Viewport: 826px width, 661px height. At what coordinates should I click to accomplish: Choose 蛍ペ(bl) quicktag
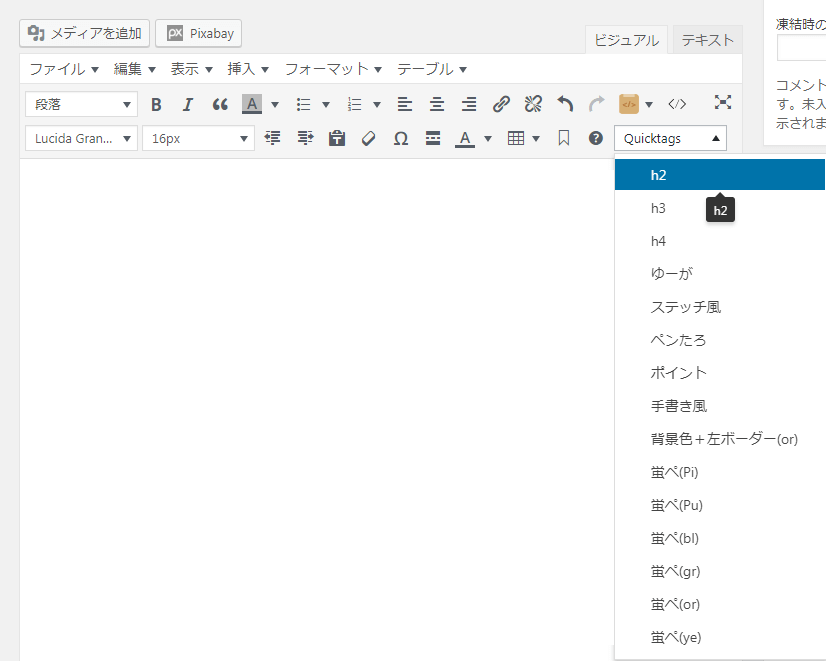coord(720,538)
